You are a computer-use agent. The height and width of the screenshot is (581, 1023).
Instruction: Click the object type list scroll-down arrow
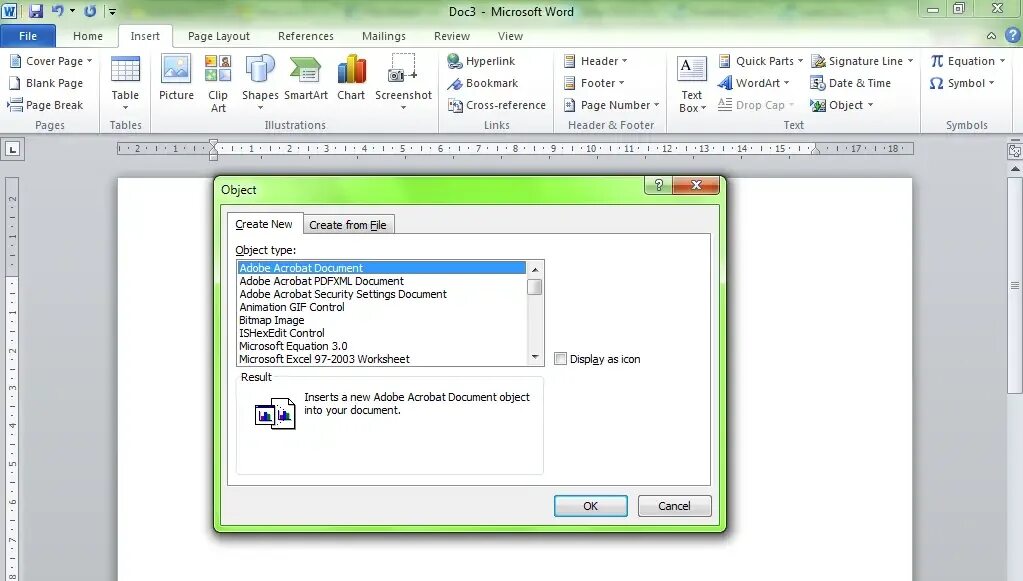535,357
